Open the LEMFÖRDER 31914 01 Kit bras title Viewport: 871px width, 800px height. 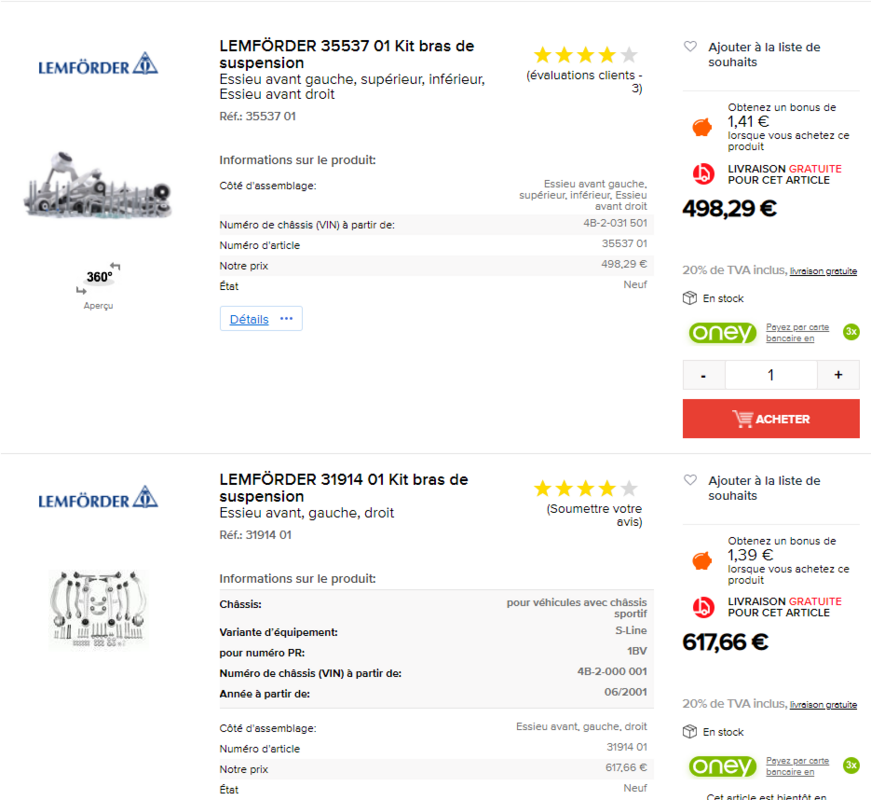click(x=344, y=488)
